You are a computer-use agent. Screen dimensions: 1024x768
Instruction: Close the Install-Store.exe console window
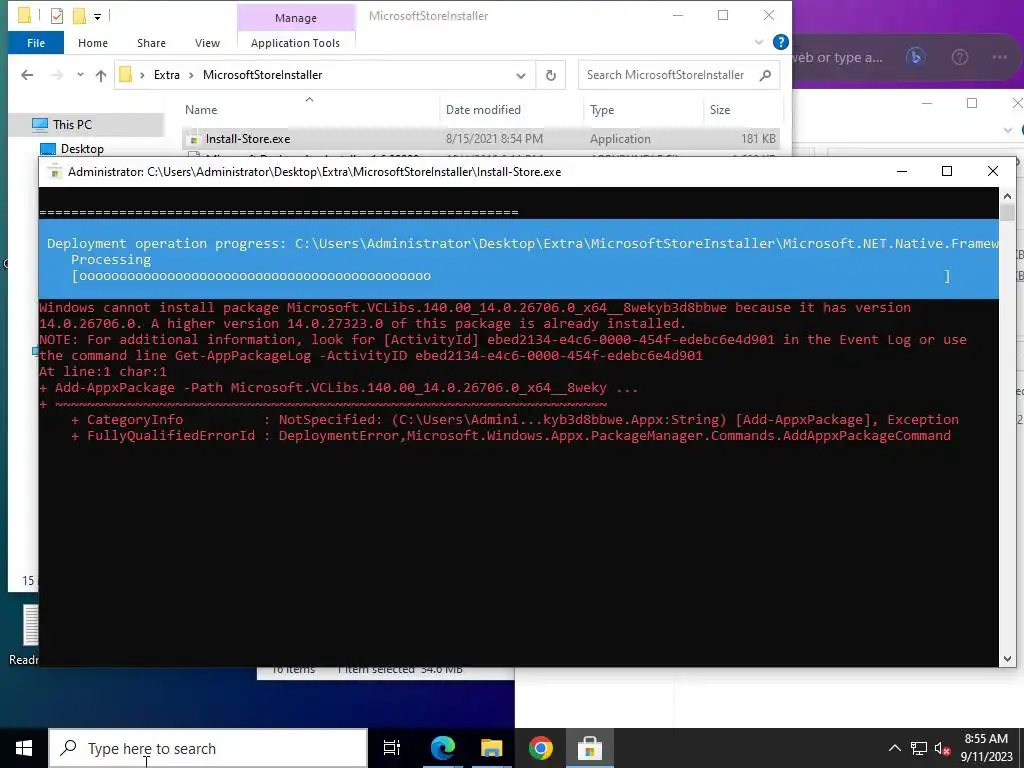click(993, 171)
